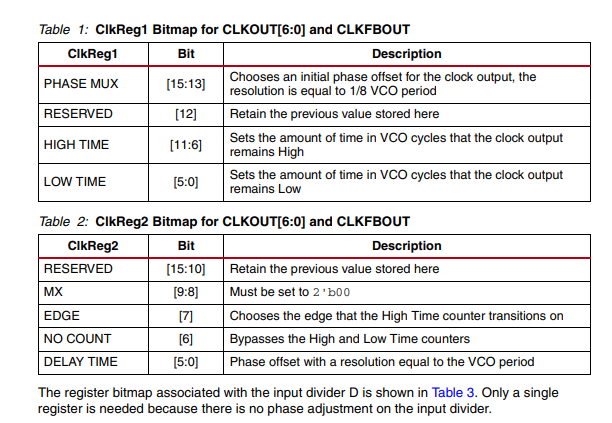This screenshot has width=612, height=423.
Task: Click the Bit header in Table 2
Action: point(186,246)
